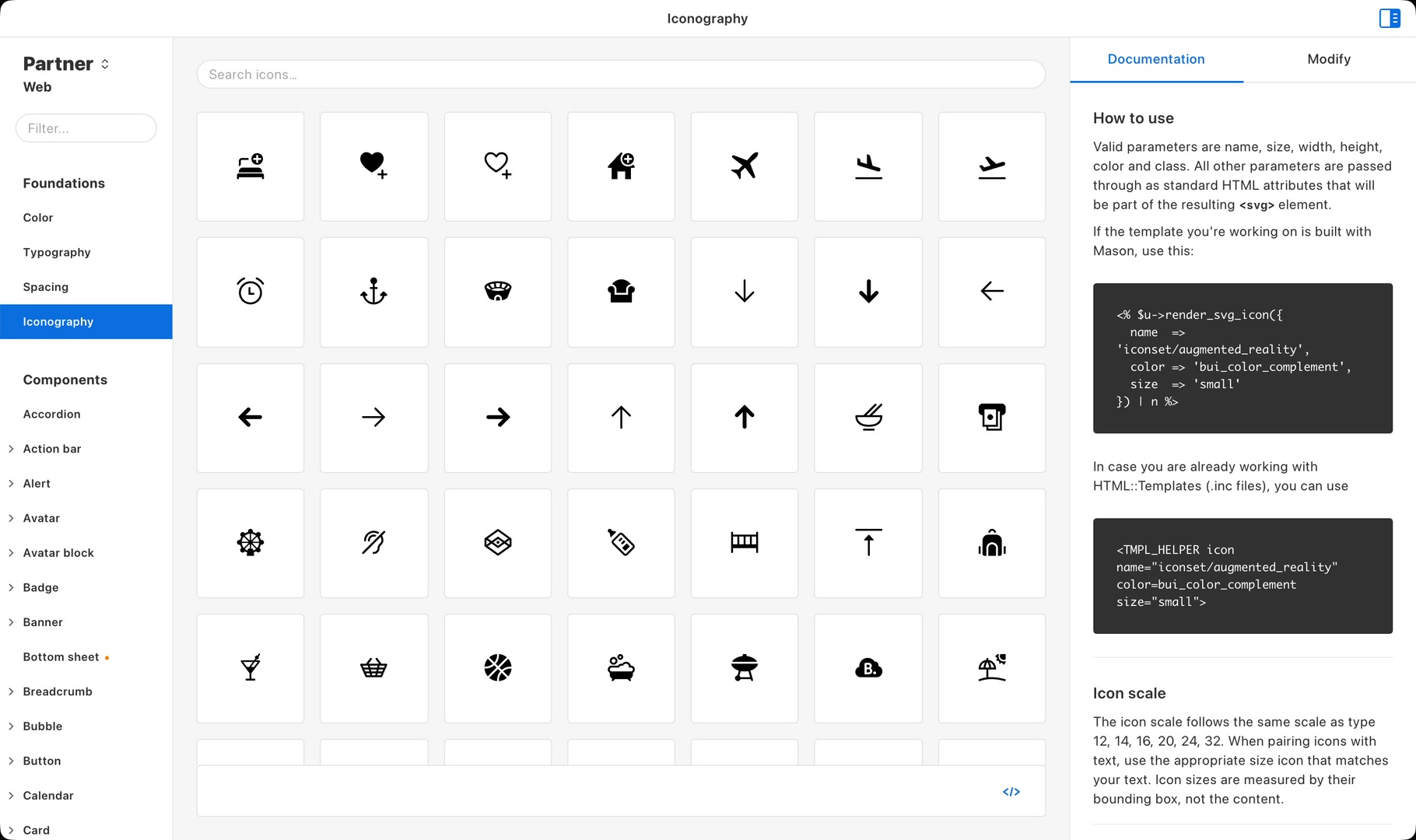Choose the baby crib icon tile
Viewport: 1416px width, 840px height.
tap(745, 543)
